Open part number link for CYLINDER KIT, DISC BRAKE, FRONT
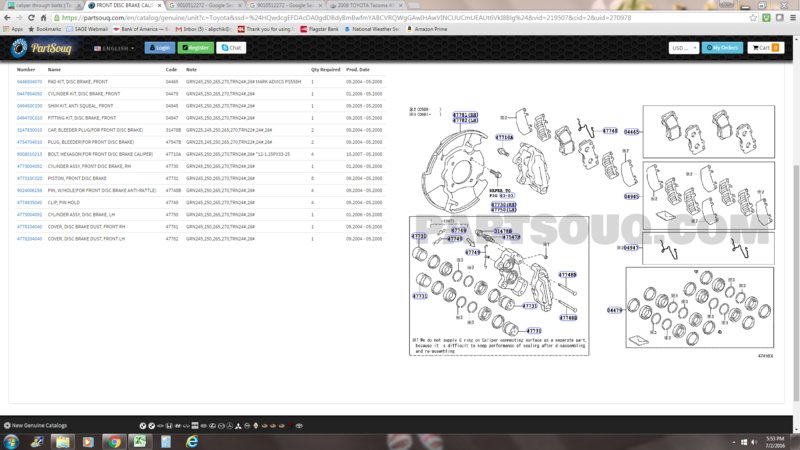 pyautogui.click(x=29, y=94)
